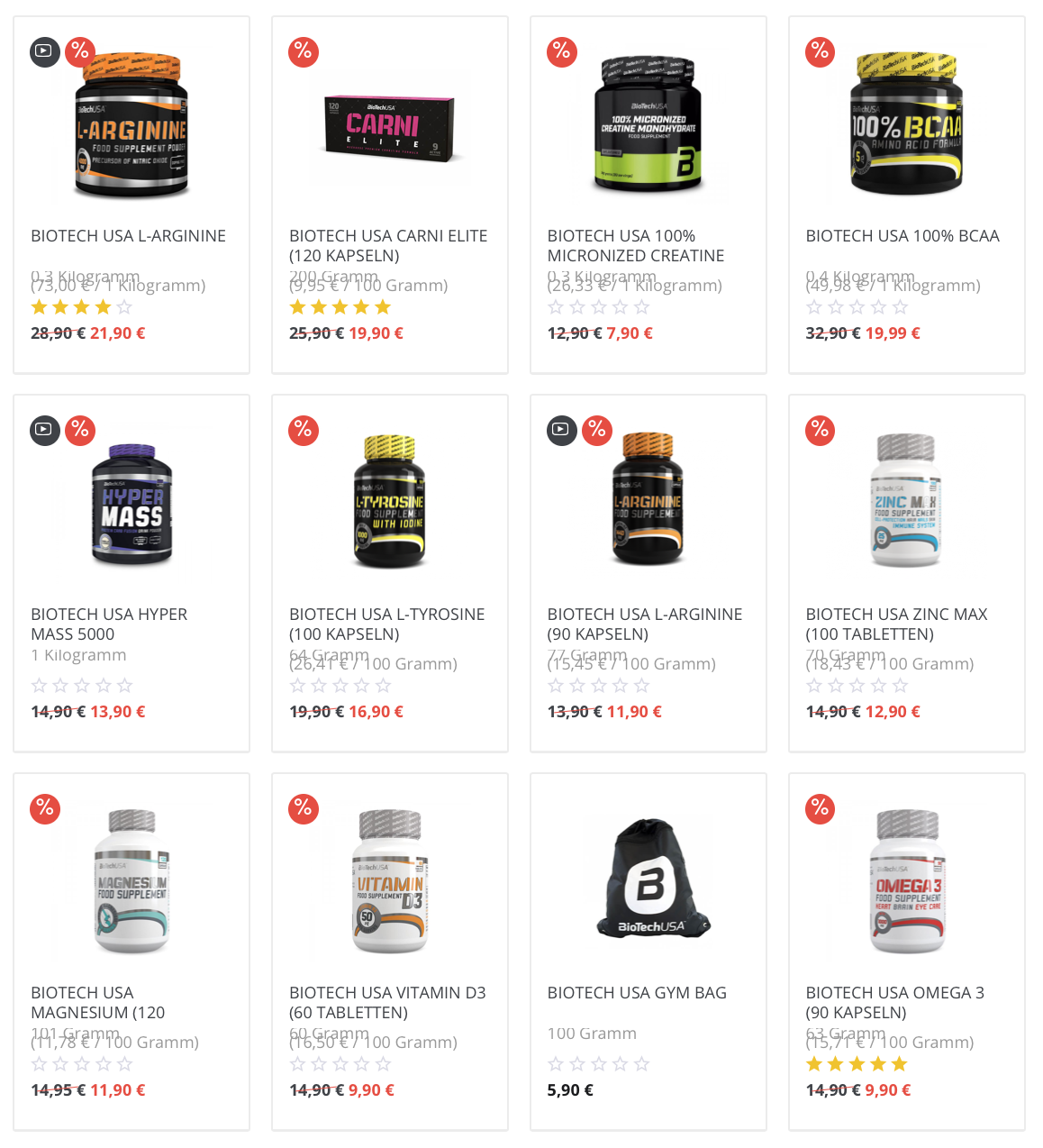Viewport: 1043px width, 1148px height.
Task: Click percent badge on Zinc Max card
Action: coord(821,430)
